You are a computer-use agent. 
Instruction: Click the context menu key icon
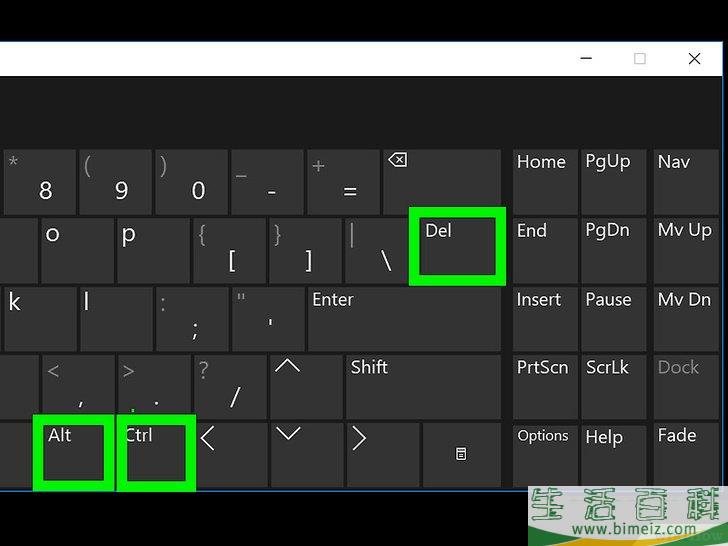[x=462, y=454]
